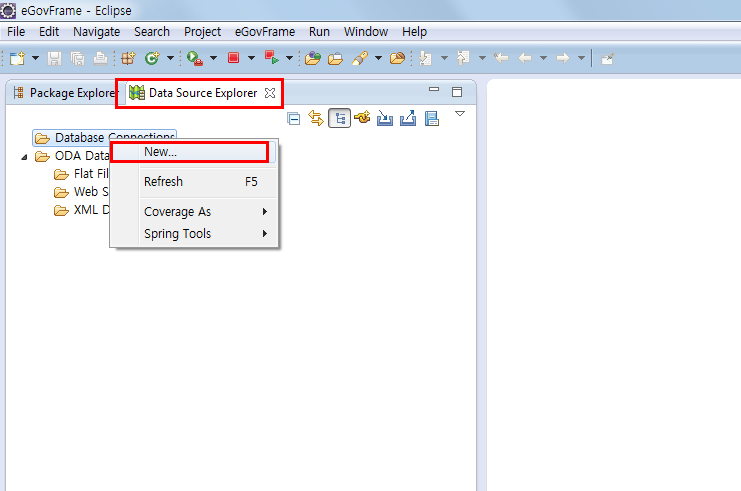Open the Data Source Explorer View Menu triangle
Image resolution: width=741 pixels, height=491 pixels.
click(x=460, y=113)
